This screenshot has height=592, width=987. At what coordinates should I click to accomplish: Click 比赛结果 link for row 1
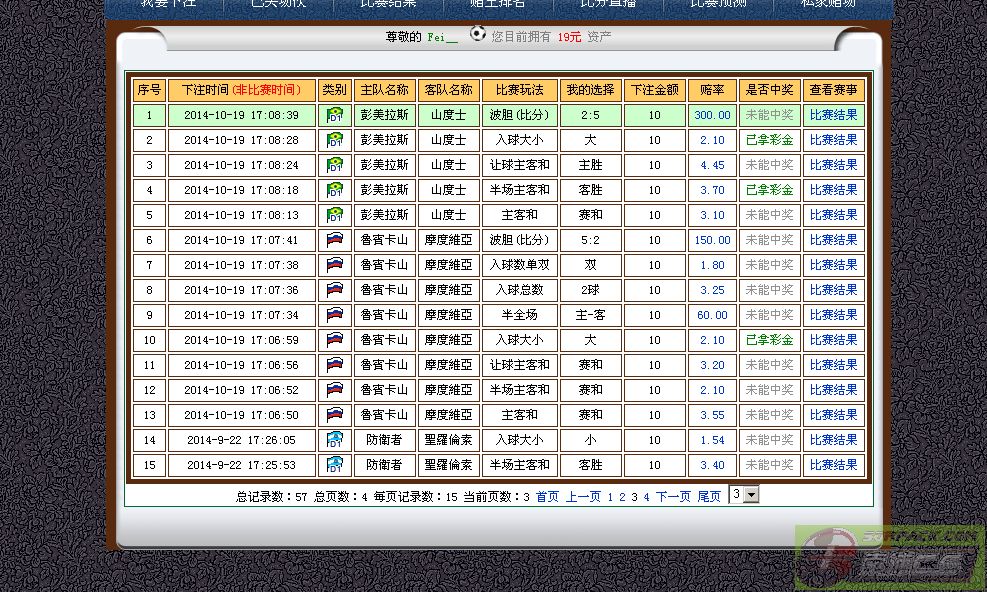[833, 115]
